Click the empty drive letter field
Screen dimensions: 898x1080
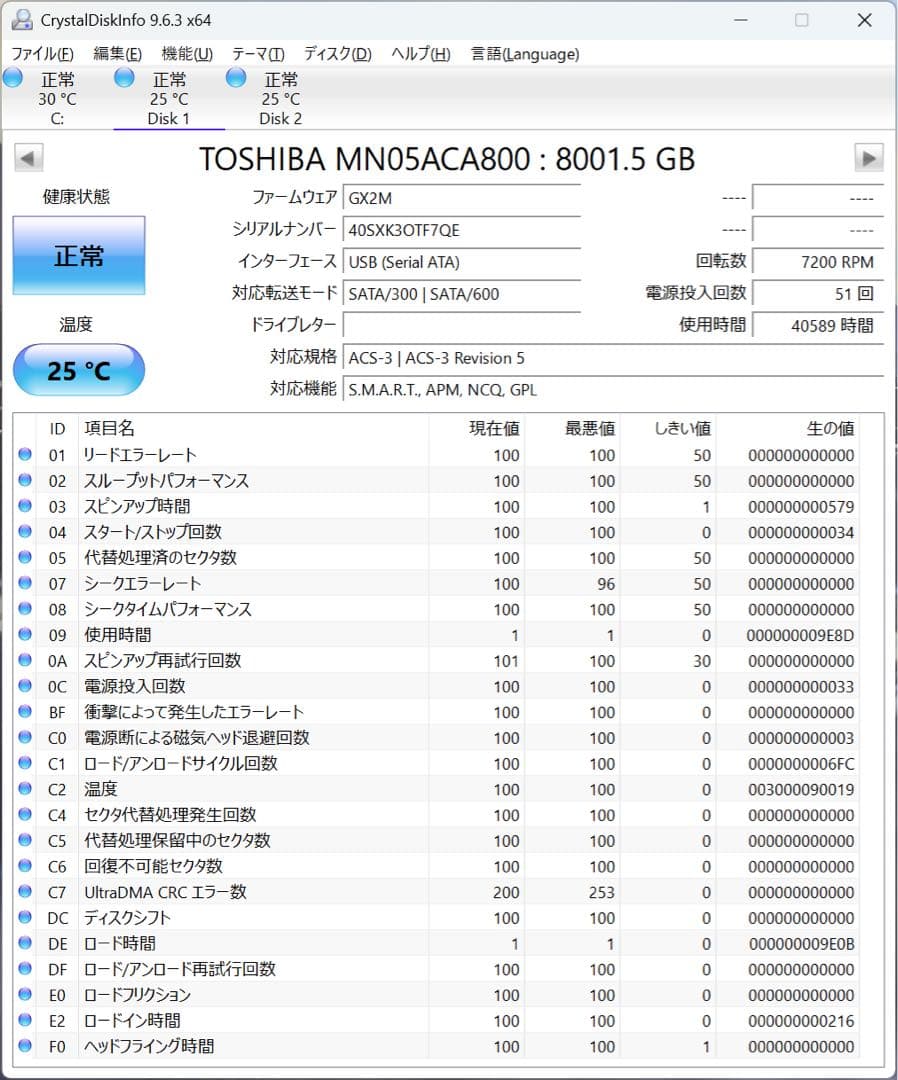(461, 325)
